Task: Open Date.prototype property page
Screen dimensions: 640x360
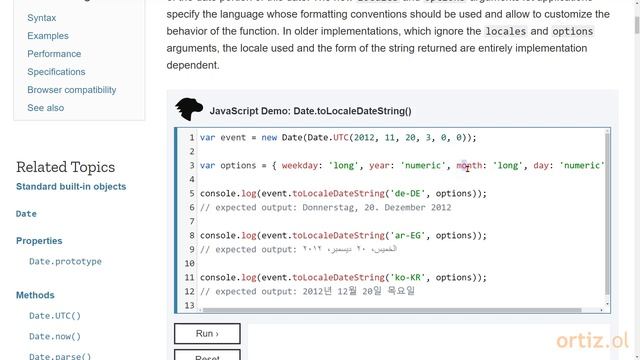Action: (65, 262)
